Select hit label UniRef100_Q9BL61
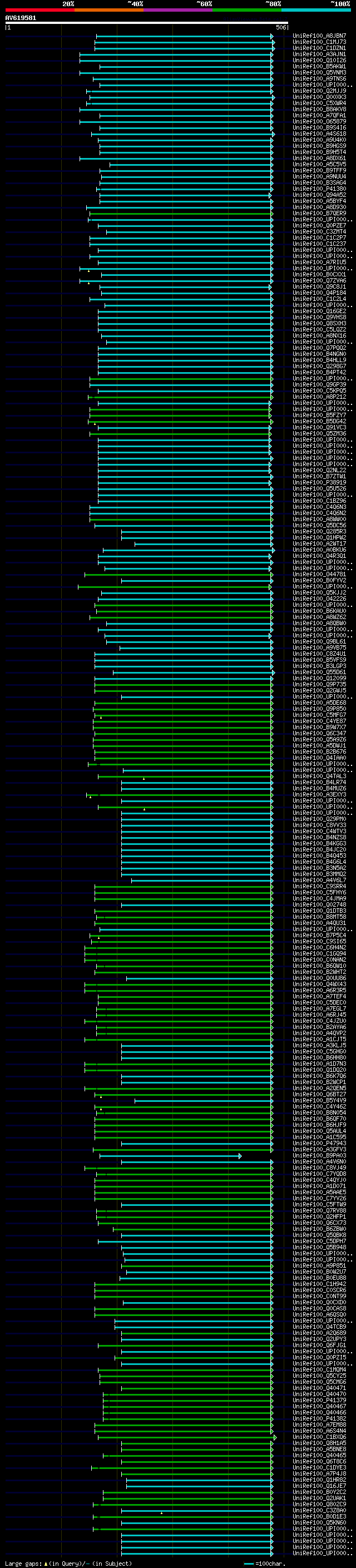Image resolution: width=356 pixels, height=1568 pixels. pyautogui.click(x=319, y=641)
